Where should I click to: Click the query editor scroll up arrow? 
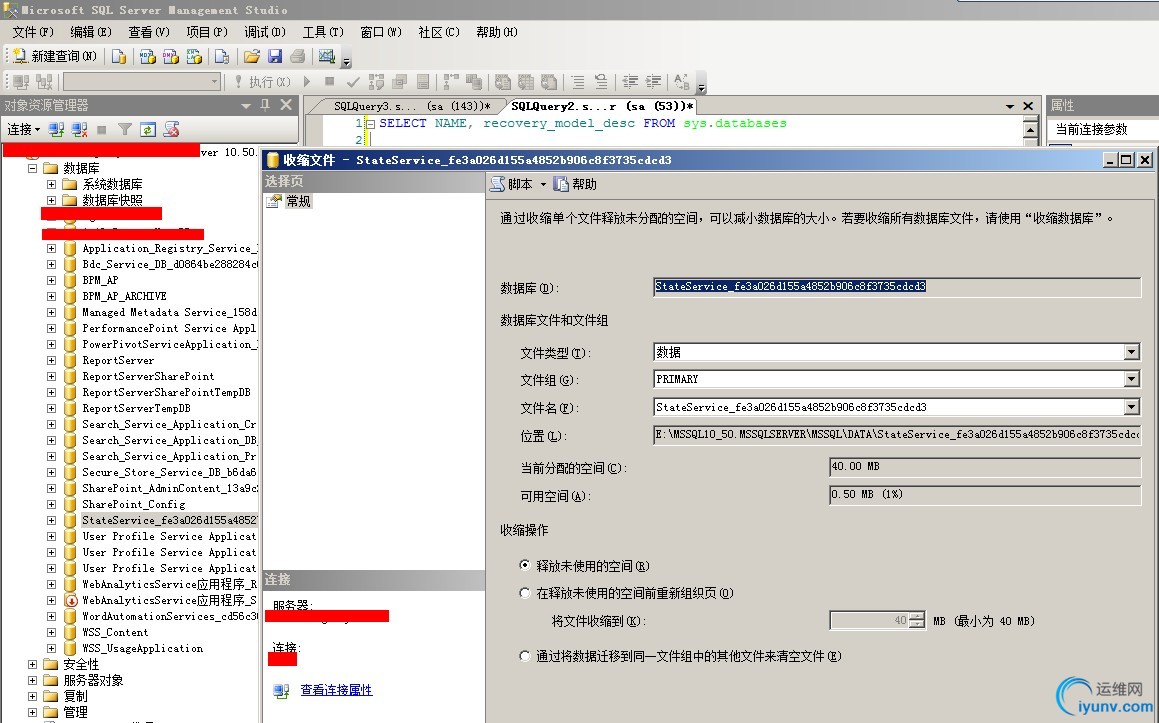(1030, 130)
